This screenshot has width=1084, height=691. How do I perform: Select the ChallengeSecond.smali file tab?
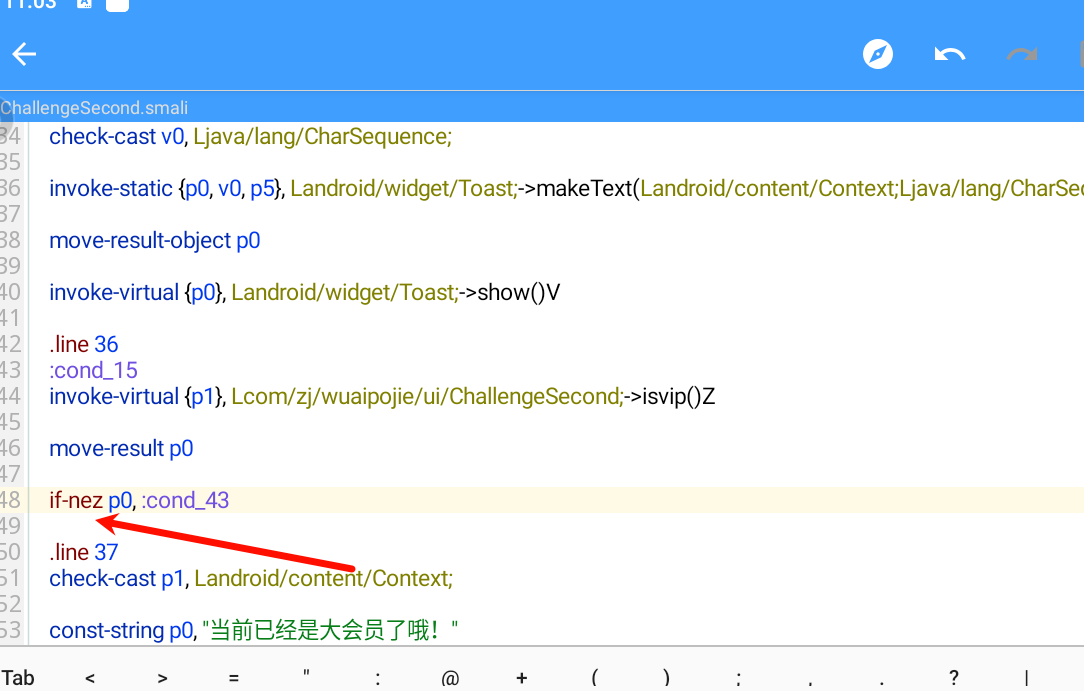pos(95,108)
